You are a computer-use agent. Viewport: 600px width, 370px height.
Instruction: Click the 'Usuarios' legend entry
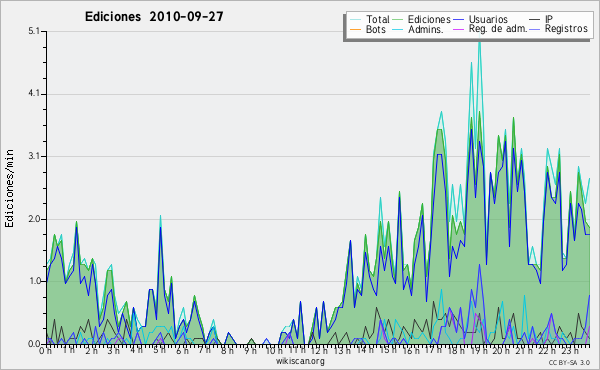coord(481,19)
